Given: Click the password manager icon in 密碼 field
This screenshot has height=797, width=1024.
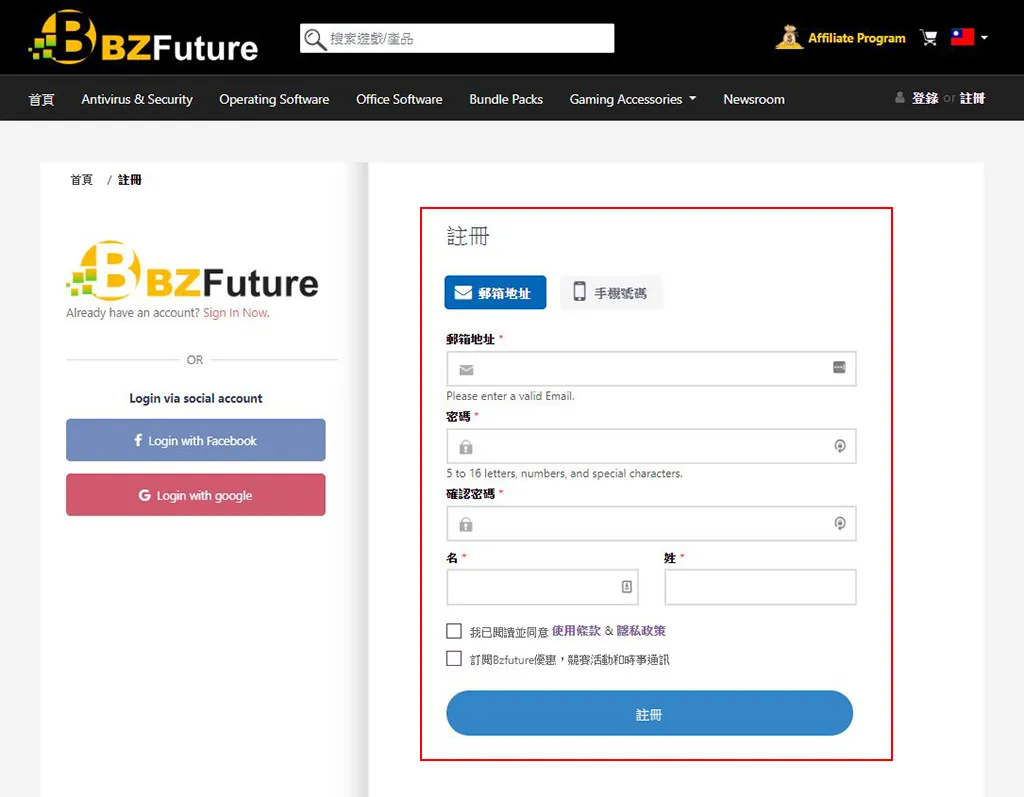Looking at the screenshot, I should 840,446.
